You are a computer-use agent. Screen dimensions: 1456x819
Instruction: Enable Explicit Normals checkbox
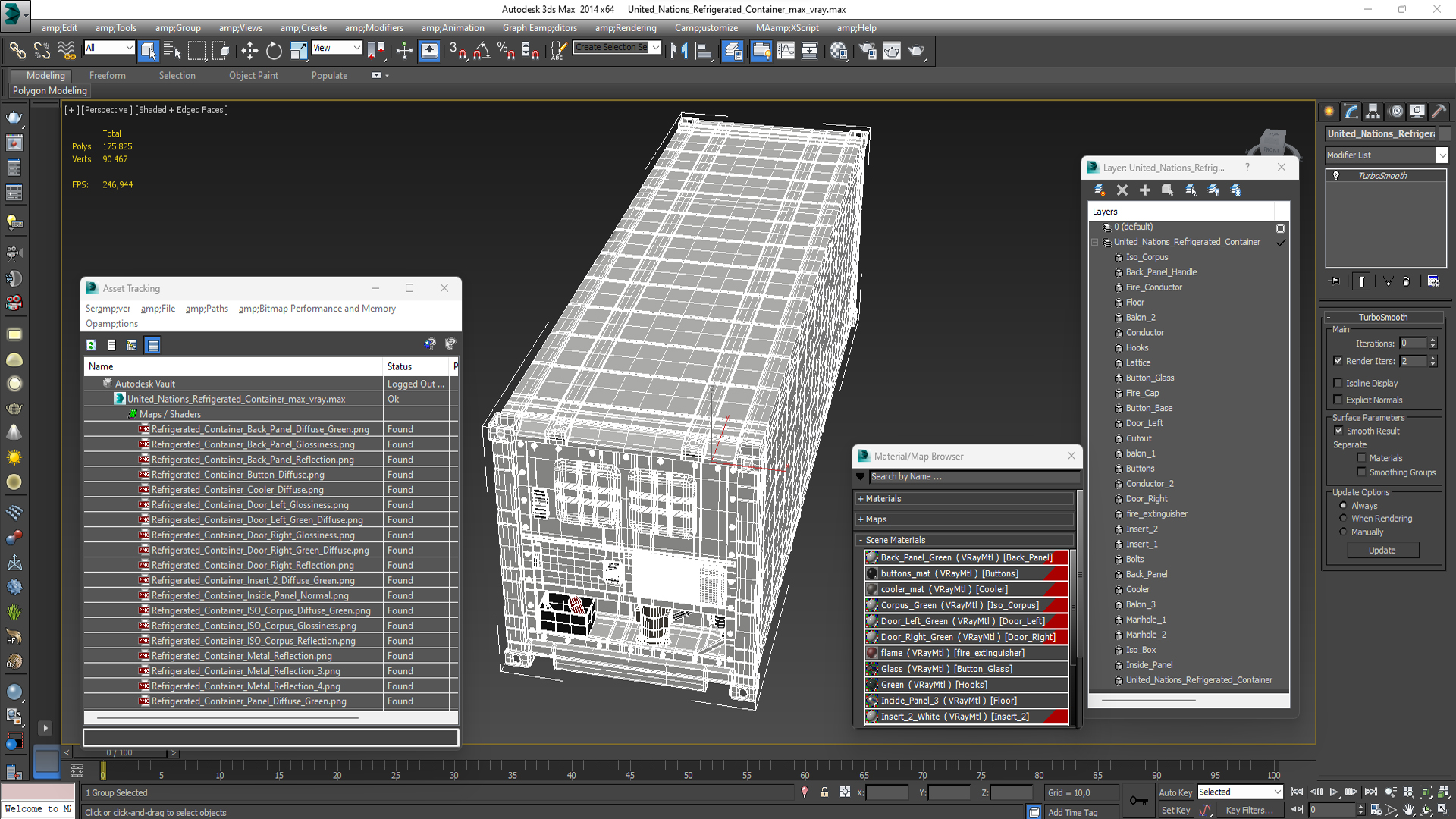(x=1338, y=400)
